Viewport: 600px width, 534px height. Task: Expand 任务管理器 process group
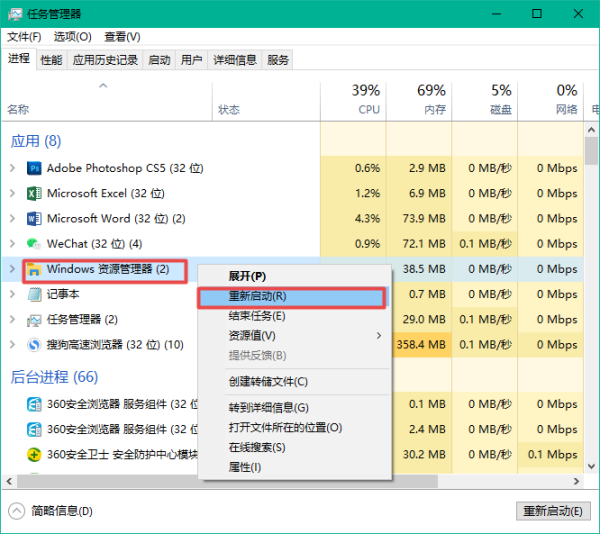pos(12,320)
